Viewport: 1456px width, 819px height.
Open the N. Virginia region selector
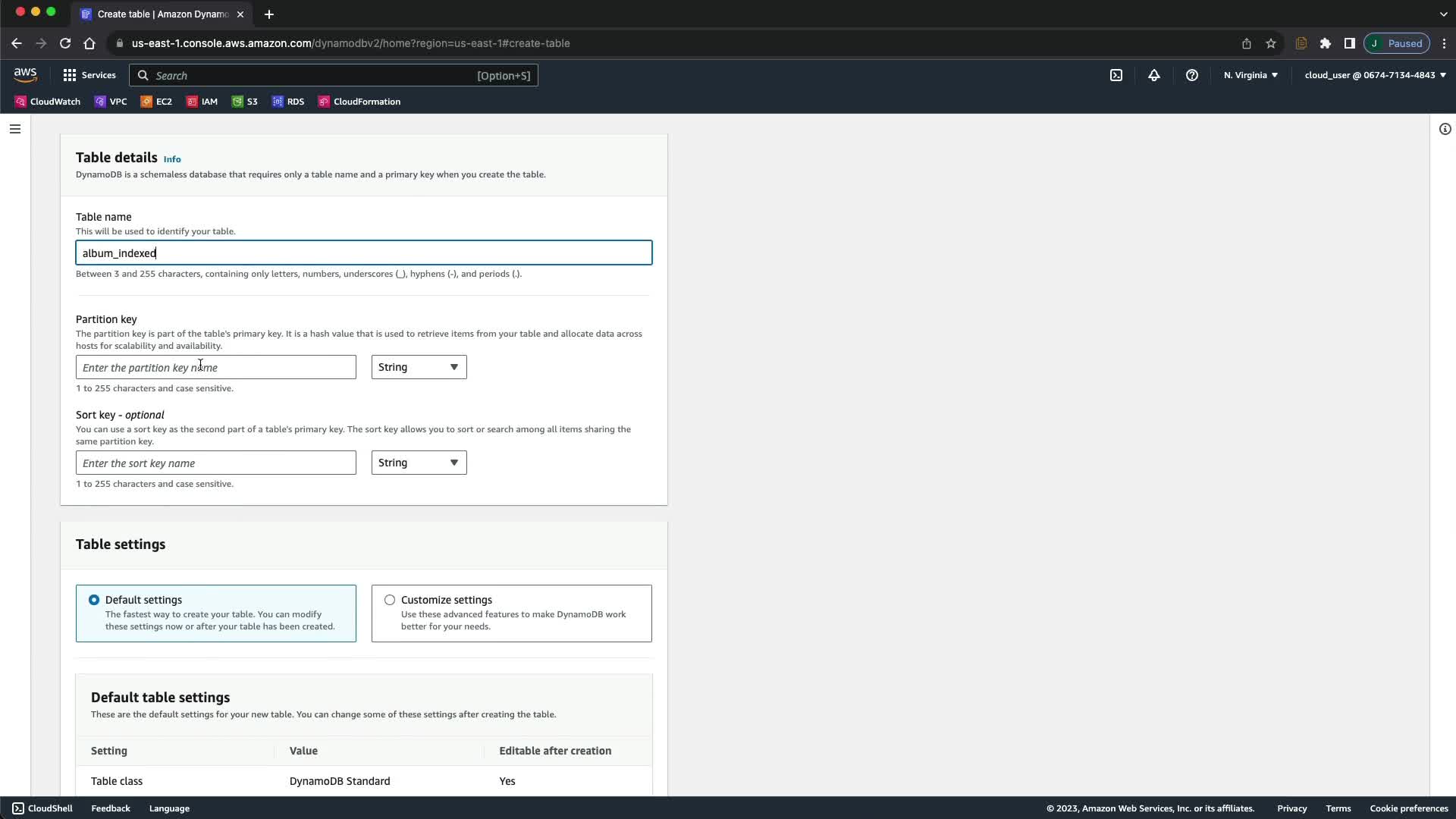pyautogui.click(x=1250, y=75)
